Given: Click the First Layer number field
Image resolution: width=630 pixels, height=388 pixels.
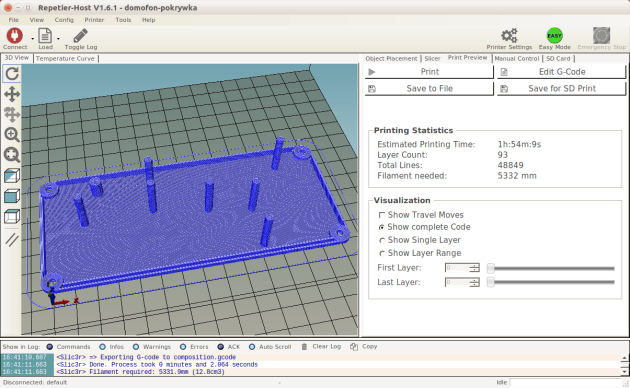Looking at the screenshot, I should [457, 268].
